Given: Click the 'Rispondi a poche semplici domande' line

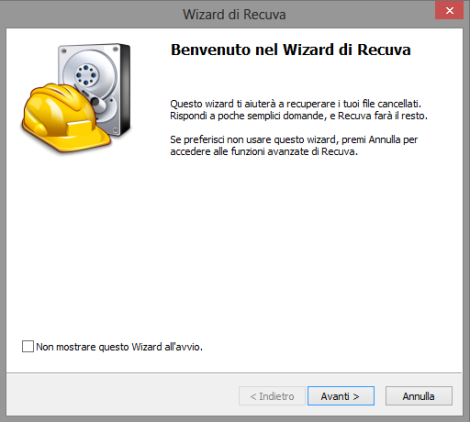Looking at the screenshot, I should (x=299, y=116).
